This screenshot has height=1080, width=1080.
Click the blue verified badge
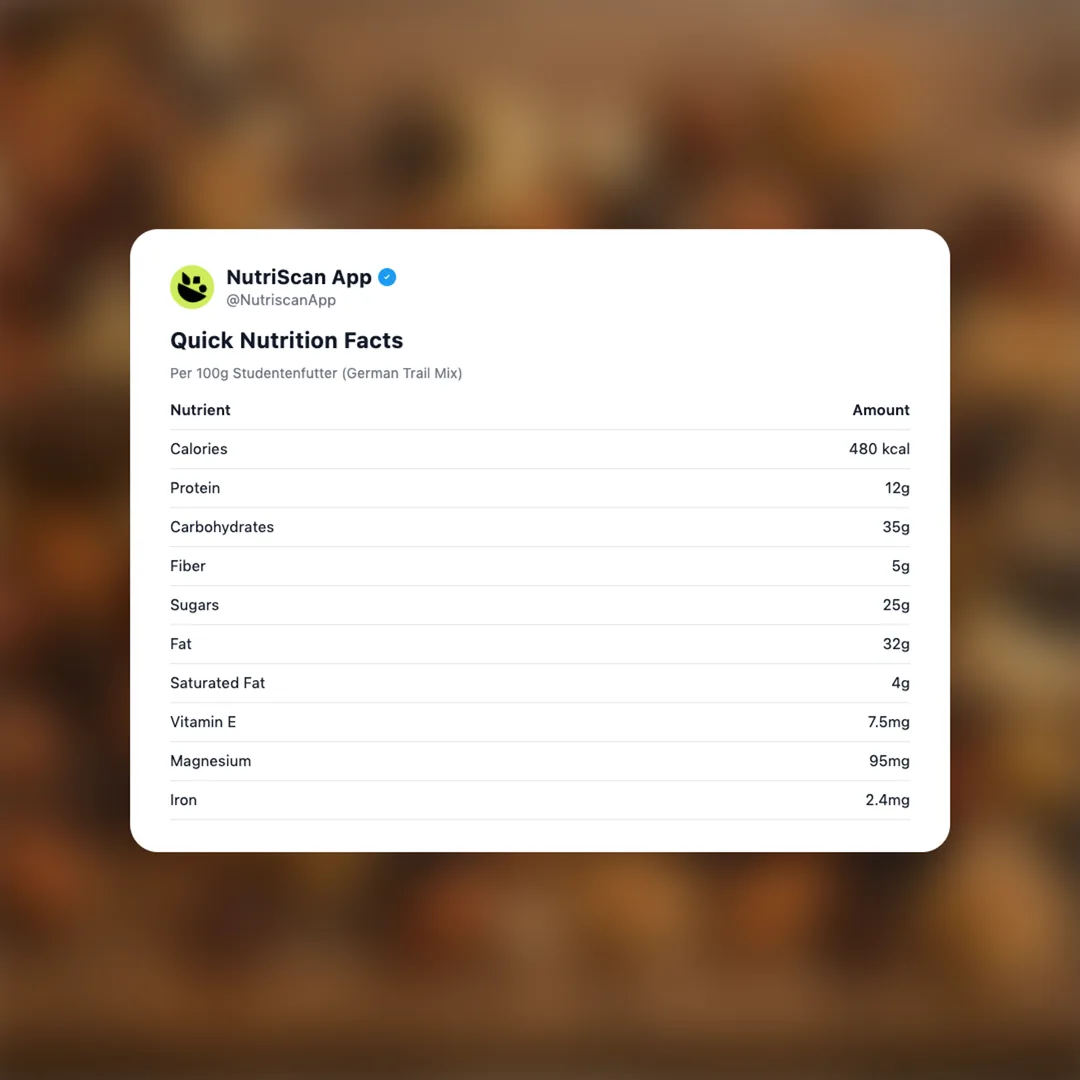pyautogui.click(x=387, y=277)
